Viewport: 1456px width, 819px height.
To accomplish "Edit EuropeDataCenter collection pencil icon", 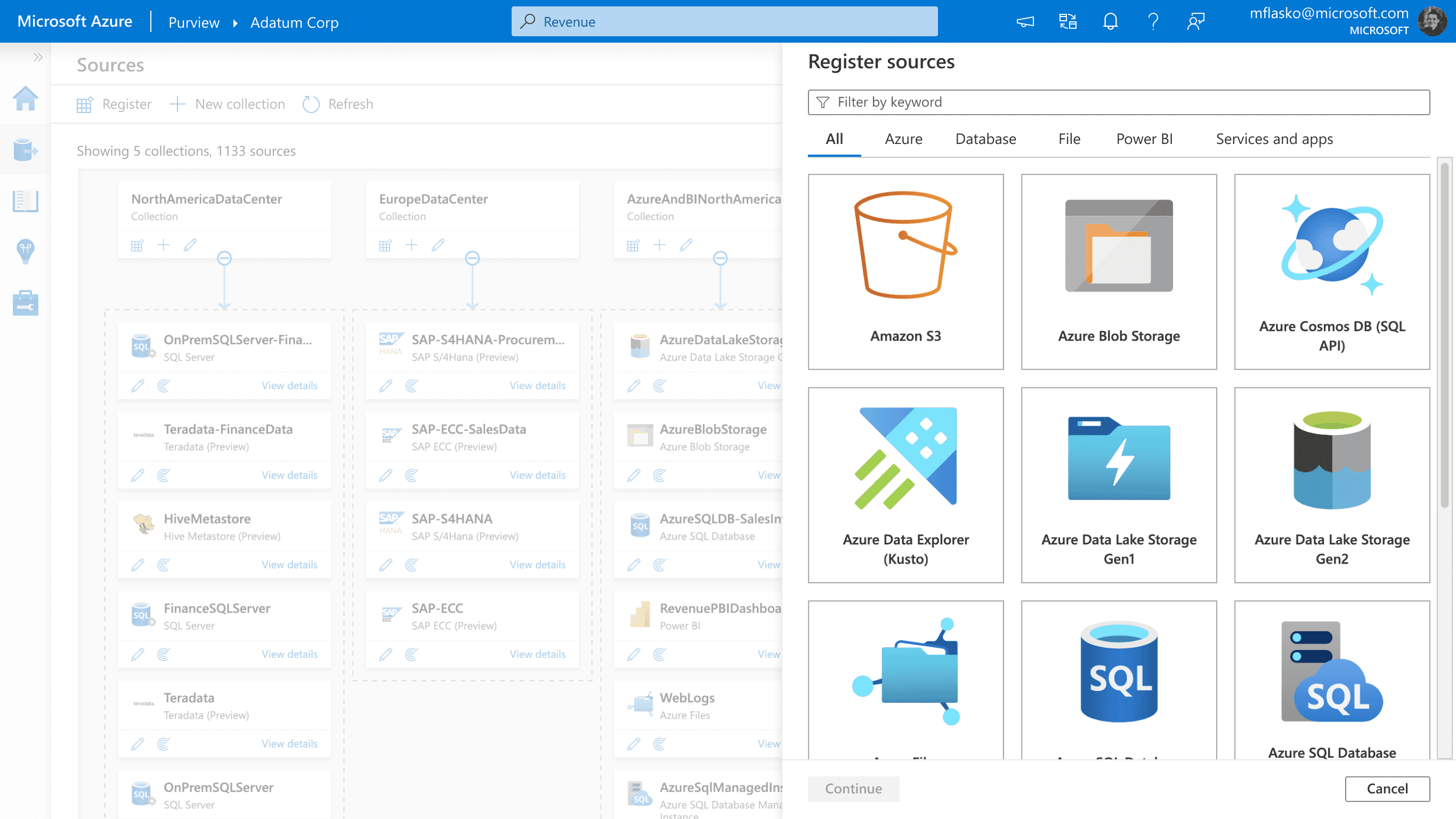I will [x=438, y=245].
